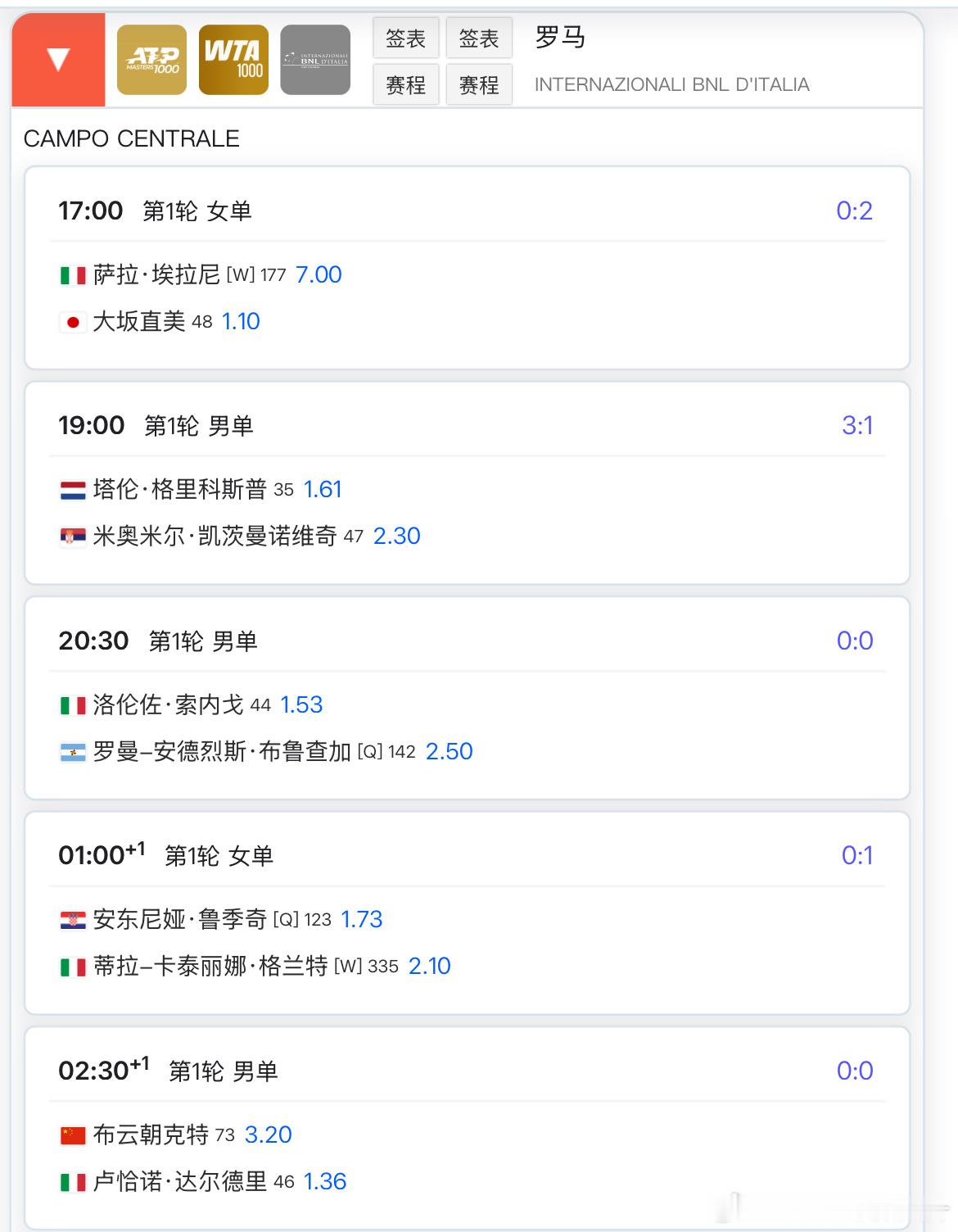Click the Argentina flag beside 罗曼–安德烈斯·布鲁查加

[73, 752]
